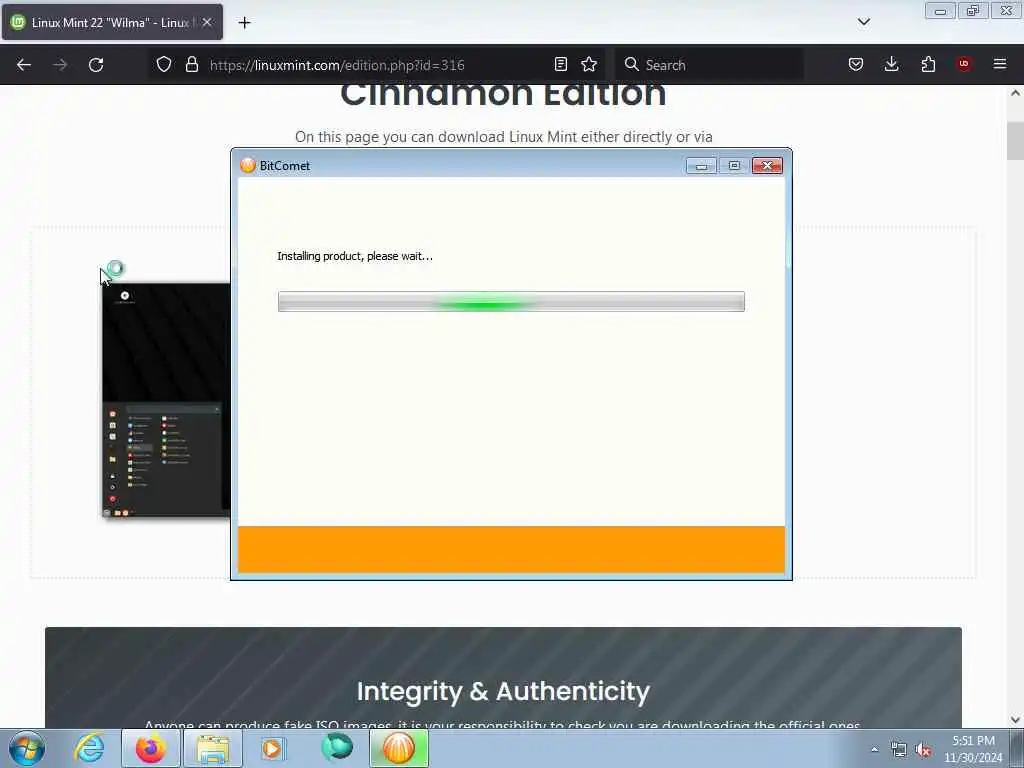Screen dimensions: 1024x768
Task: Open Windows Explorer folder taskbar icon
Action: (x=213, y=748)
